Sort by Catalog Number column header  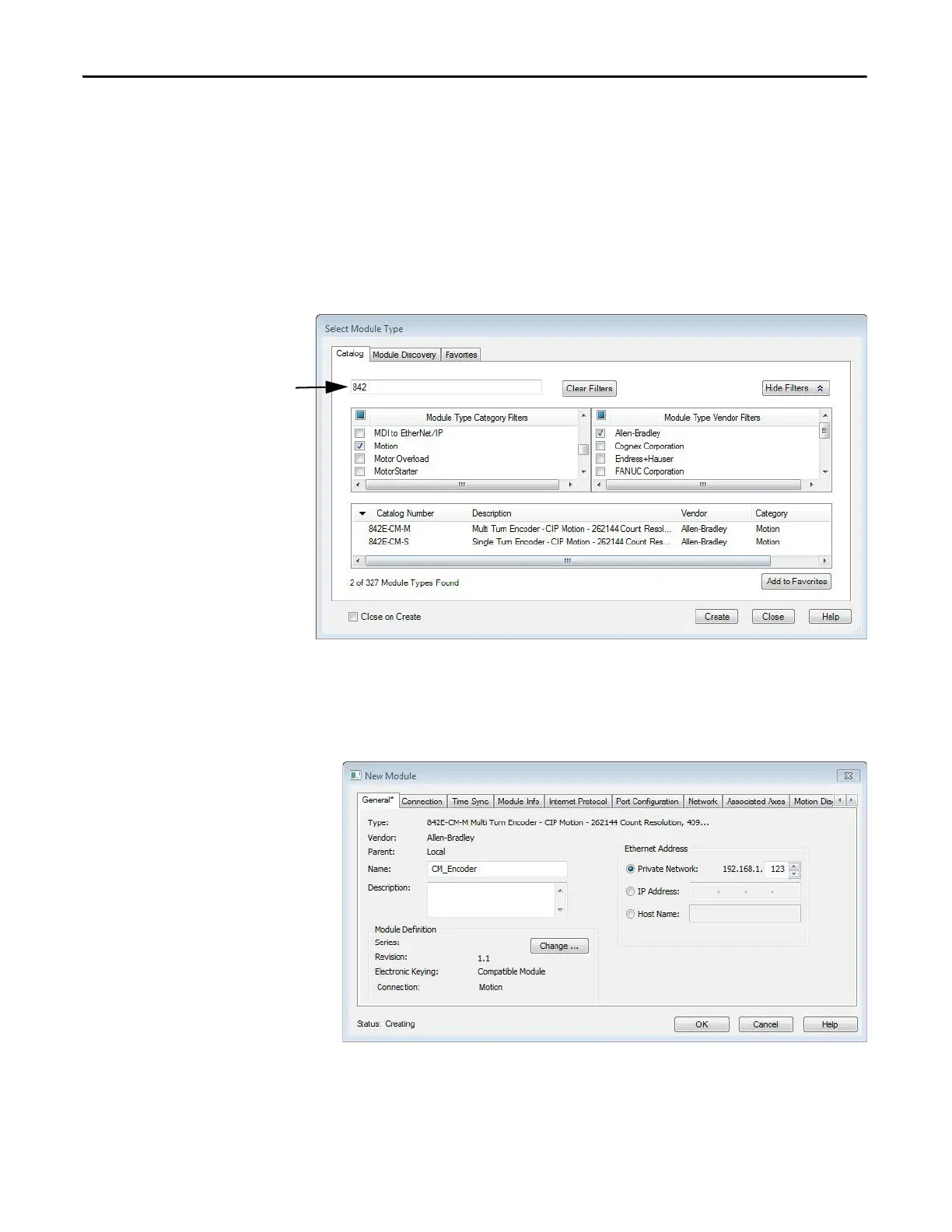(x=404, y=513)
